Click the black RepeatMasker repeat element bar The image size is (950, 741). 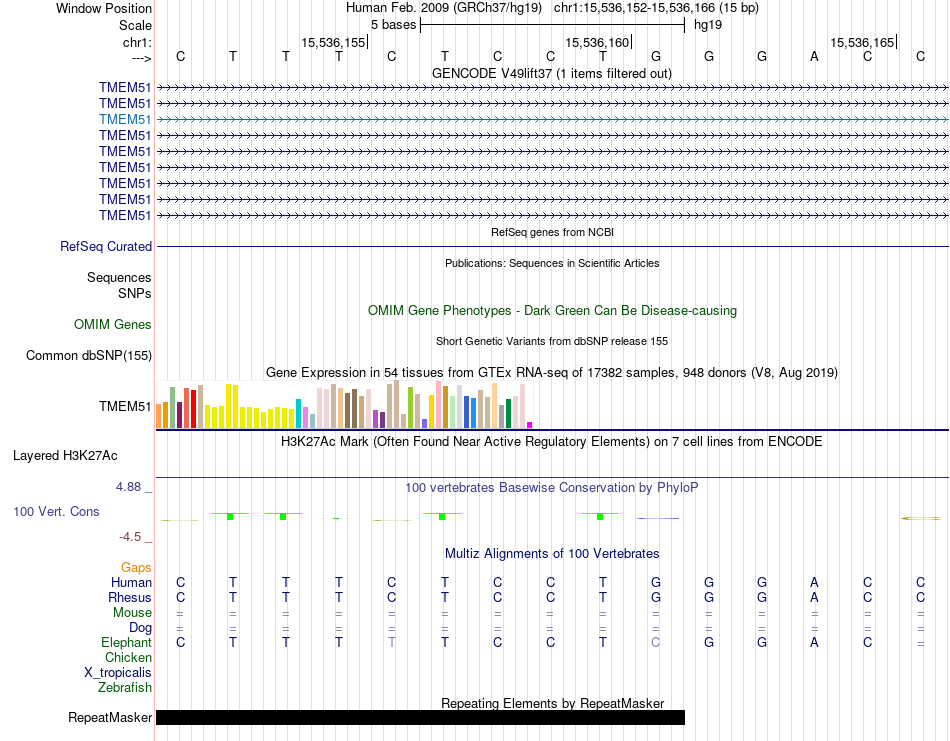coord(420,717)
